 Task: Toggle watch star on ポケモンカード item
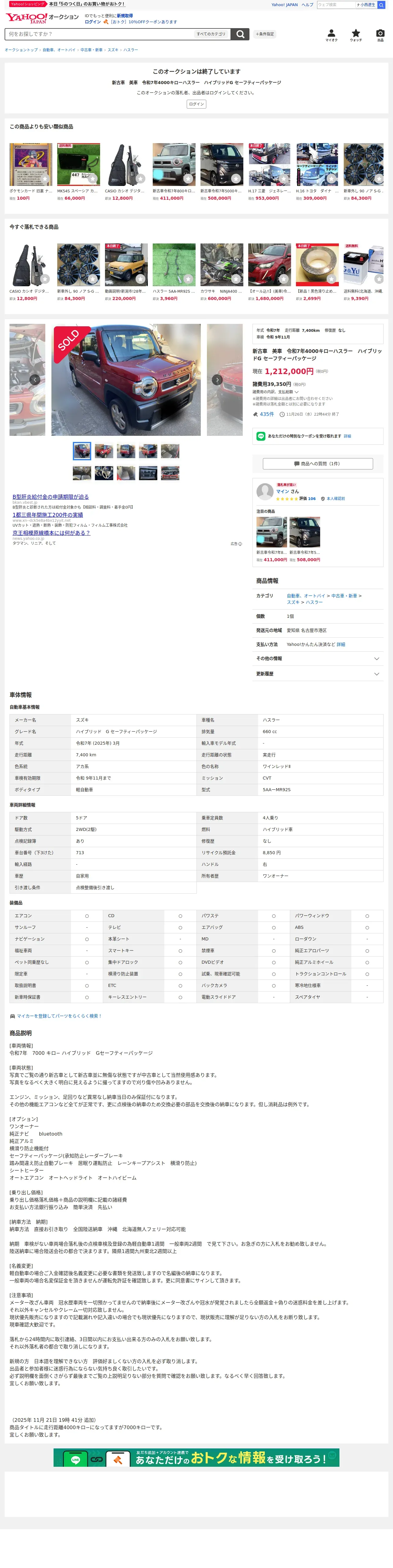(x=44, y=178)
